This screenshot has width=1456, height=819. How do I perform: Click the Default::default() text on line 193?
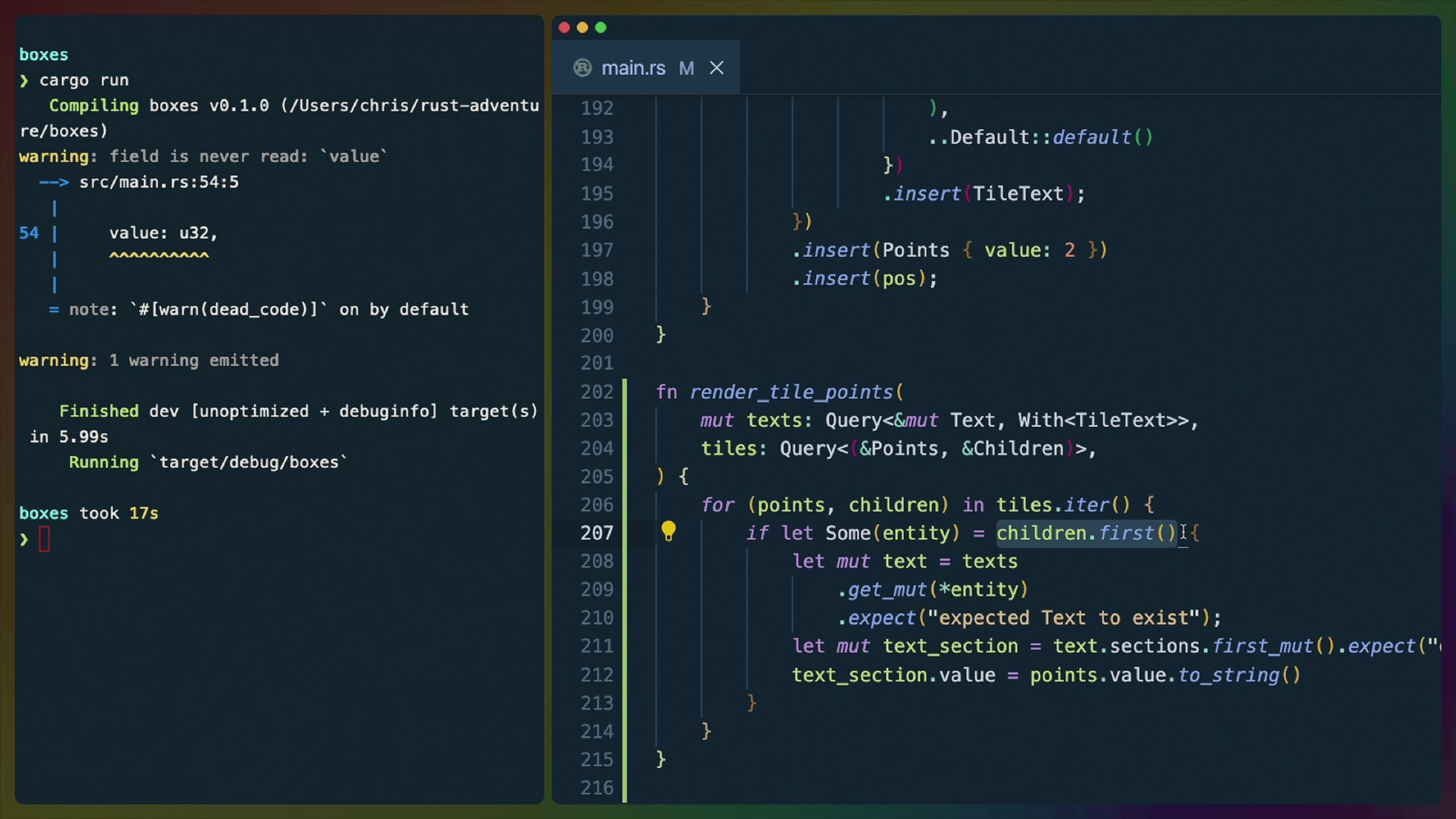point(1050,137)
